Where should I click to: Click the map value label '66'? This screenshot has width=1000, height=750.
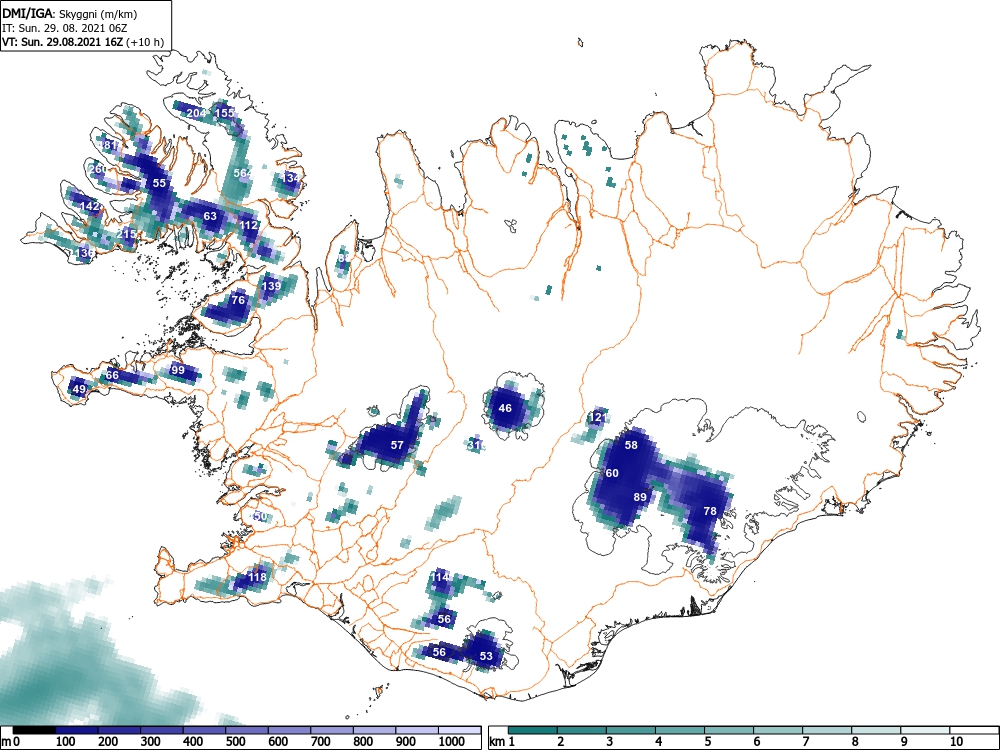point(112,375)
